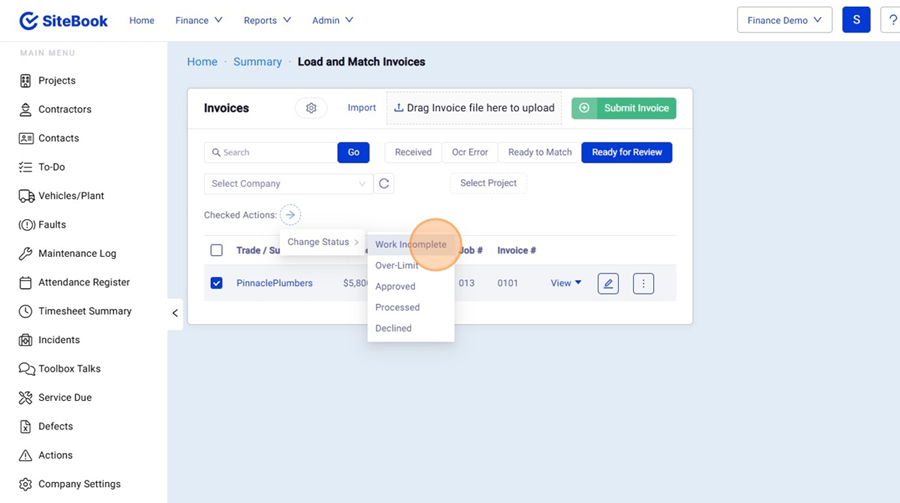The height and width of the screenshot is (503, 900).
Task: Open the three-dot menu on invoice row
Action: 643,284
